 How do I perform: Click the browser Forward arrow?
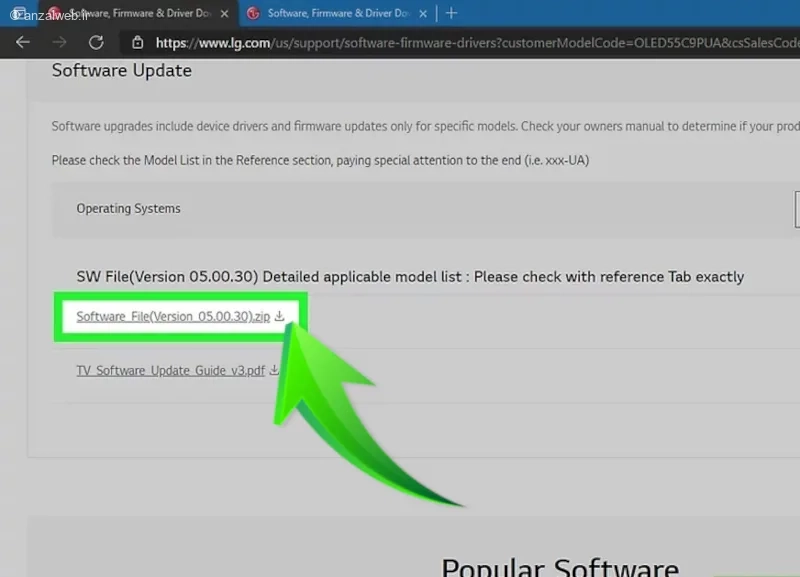pyautogui.click(x=59, y=43)
